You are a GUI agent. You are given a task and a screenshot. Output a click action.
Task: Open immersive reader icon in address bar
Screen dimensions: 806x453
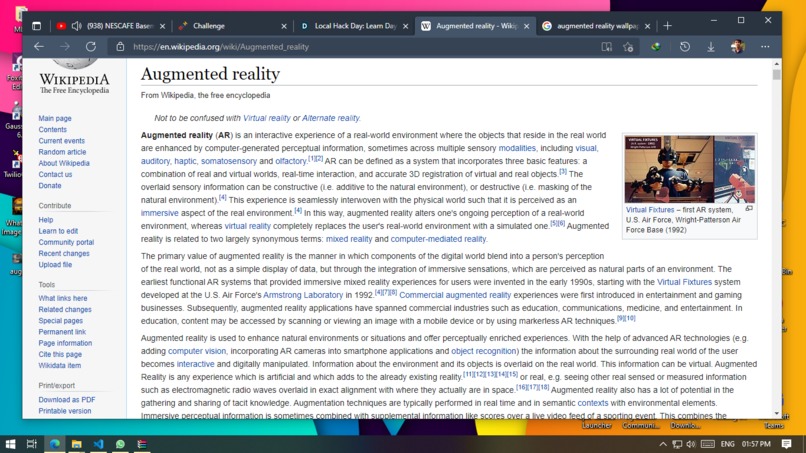(x=607, y=47)
